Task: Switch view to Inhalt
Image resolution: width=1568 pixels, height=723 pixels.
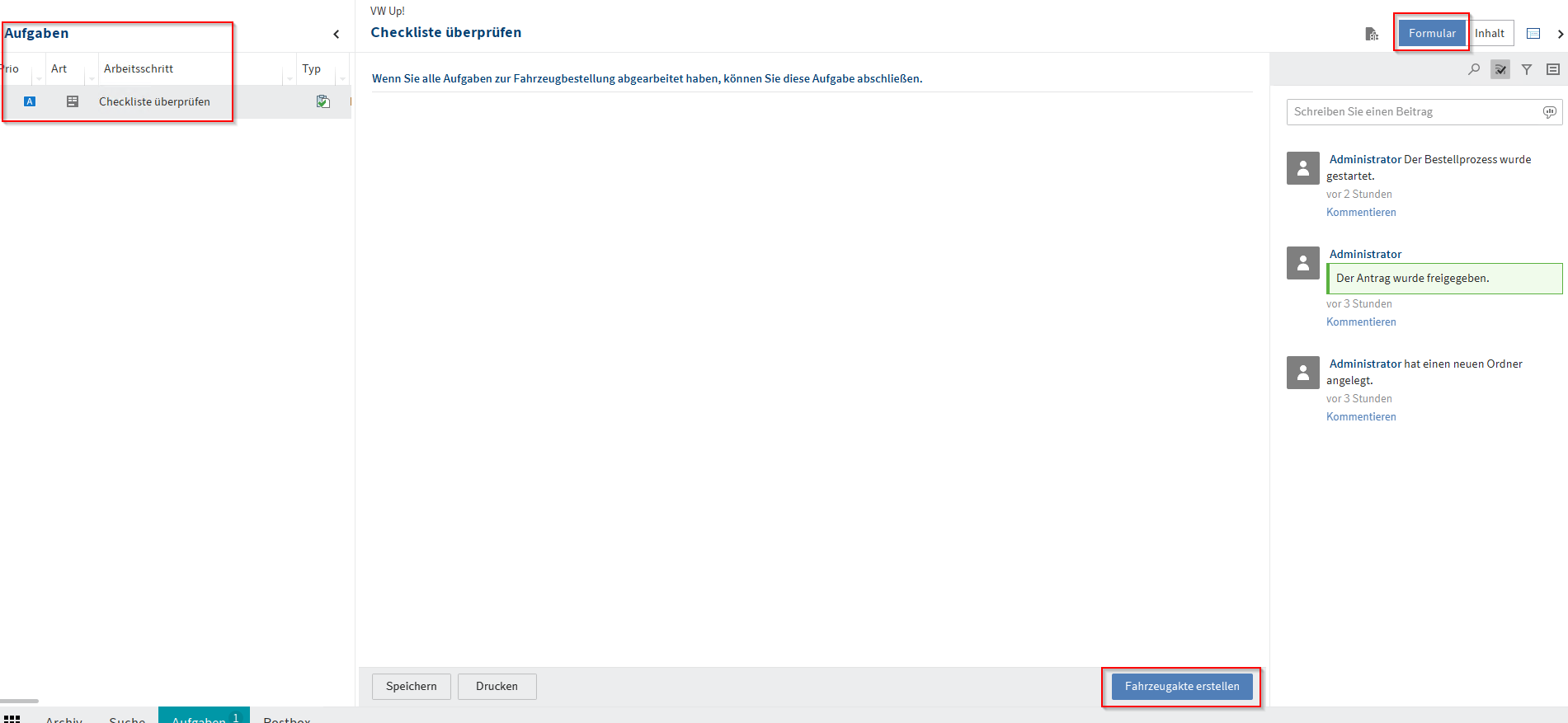Action: [x=1490, y=34]
